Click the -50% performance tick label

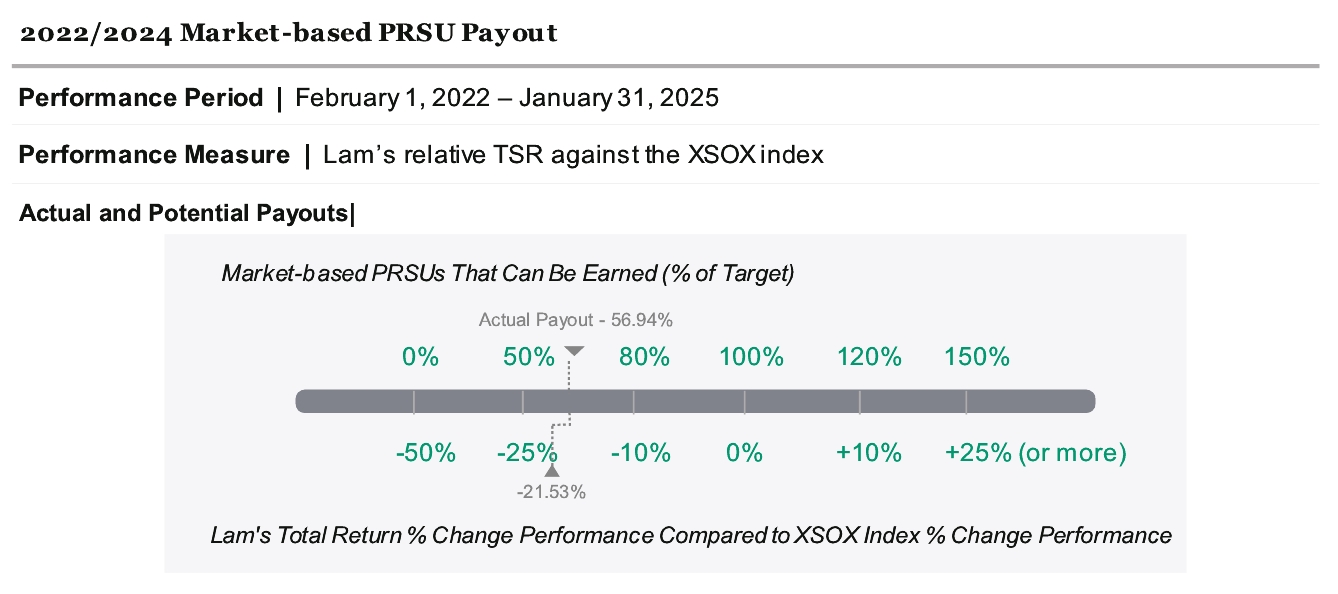coord(425,453)
